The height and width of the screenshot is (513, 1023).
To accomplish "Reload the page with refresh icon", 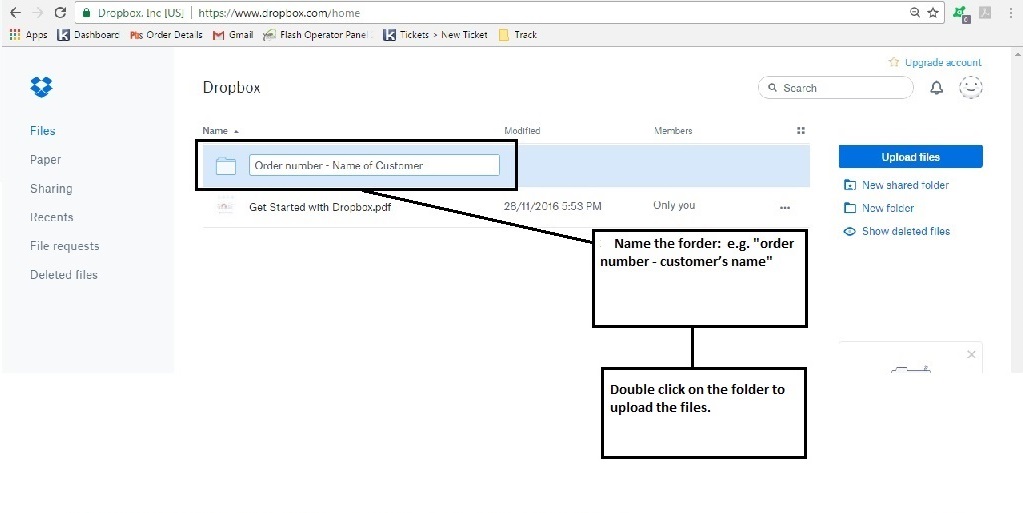I will coord(60,12).
